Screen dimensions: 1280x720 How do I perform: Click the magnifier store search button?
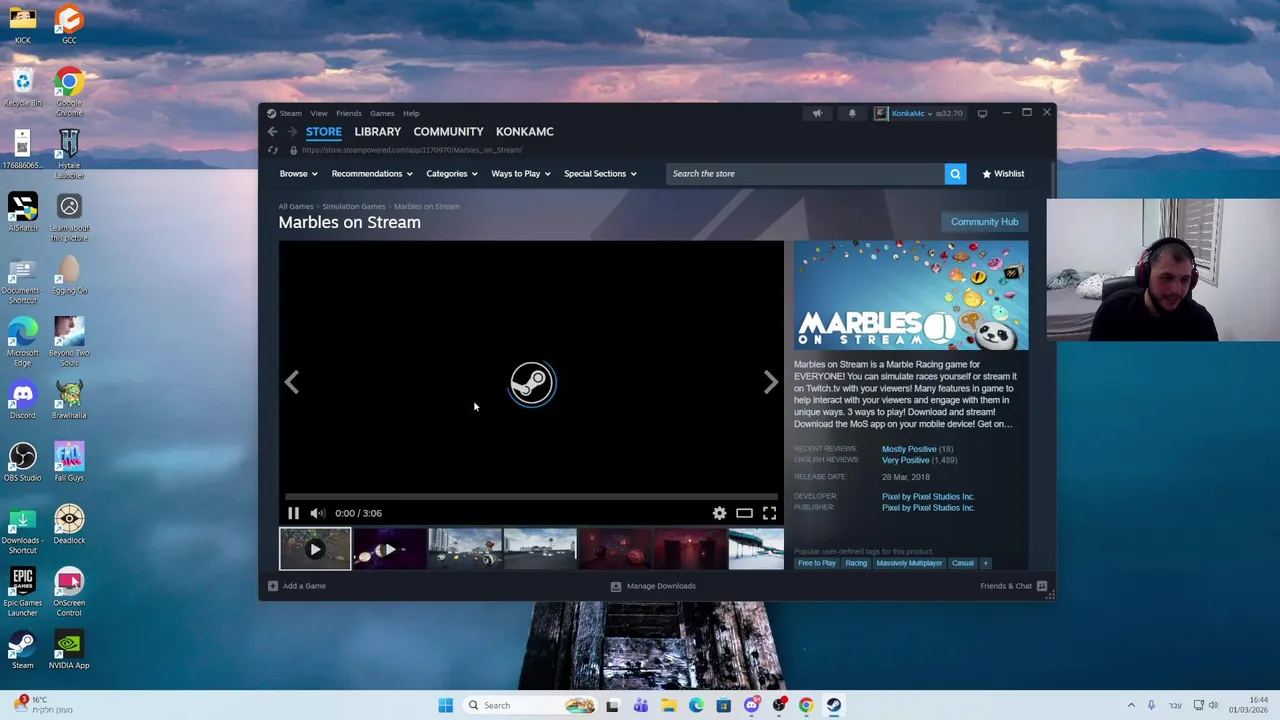click(955, 174)
